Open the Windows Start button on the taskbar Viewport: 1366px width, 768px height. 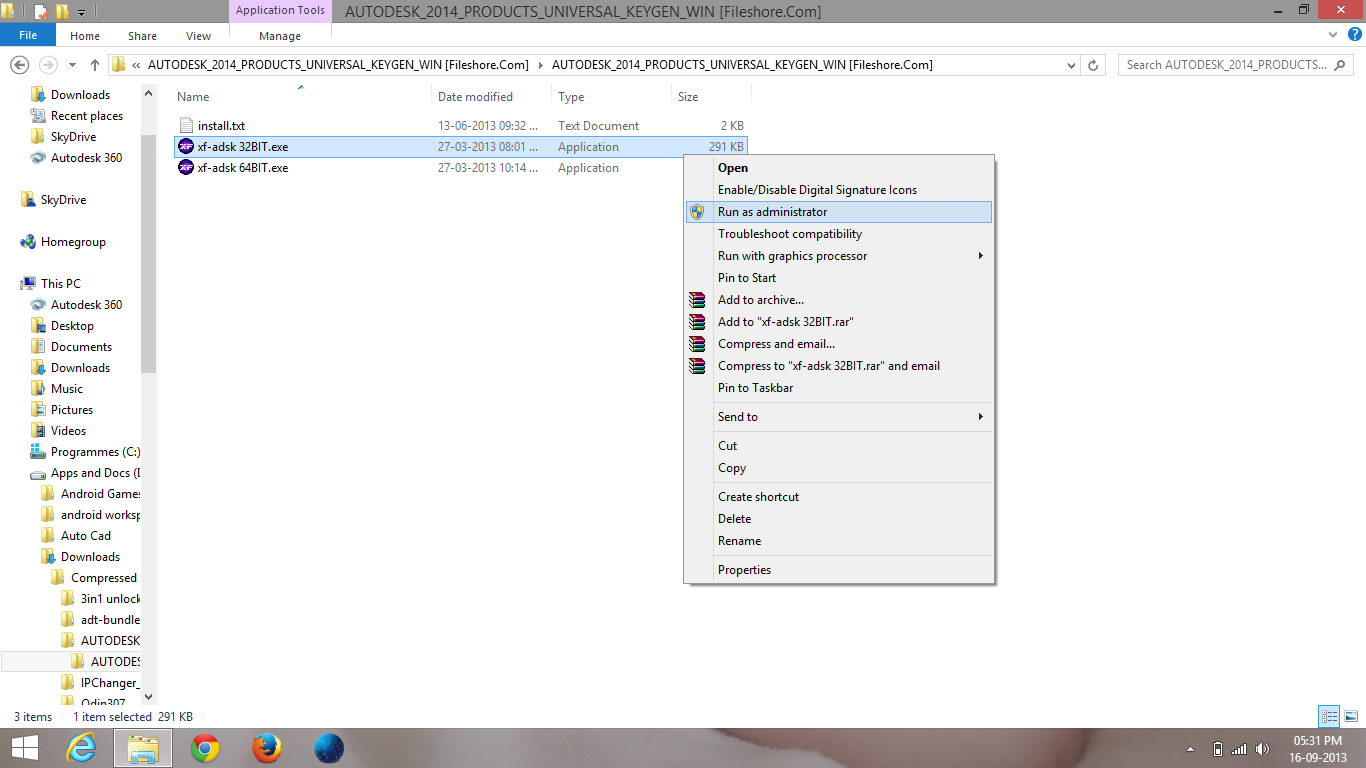(24, 748)
